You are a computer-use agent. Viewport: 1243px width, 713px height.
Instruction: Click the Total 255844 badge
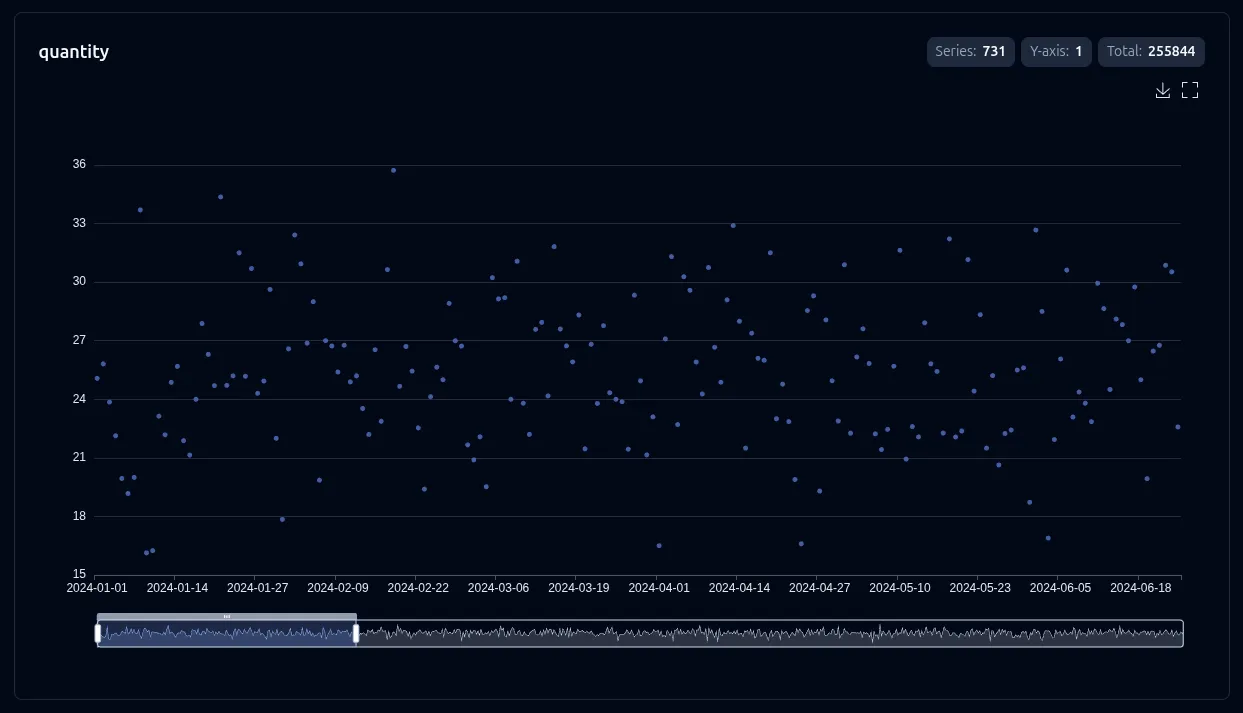click(1151, 51)
